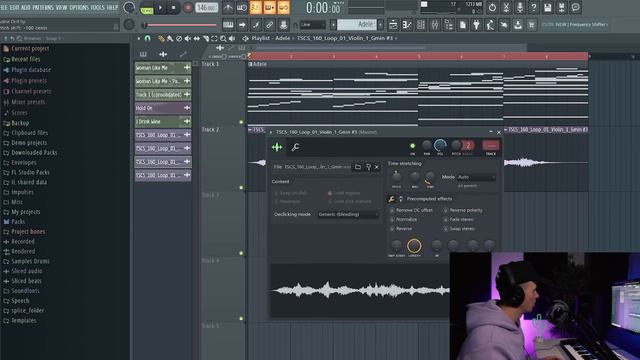Image resolution: width=640 pixels, height=360 pixels.
Task: Toggle the 3-2-1 countdown button
Action: [x=256, y=7]
